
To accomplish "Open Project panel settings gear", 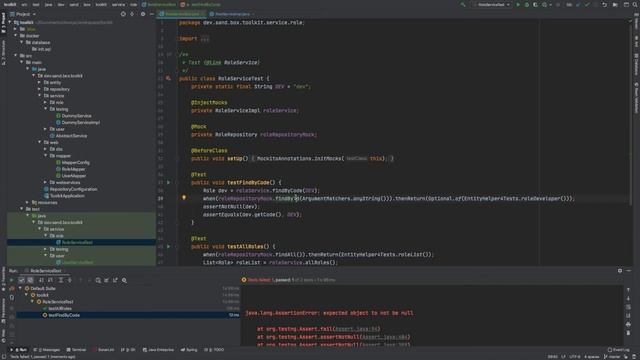I will pyautogui.click(x=143, y=14).
